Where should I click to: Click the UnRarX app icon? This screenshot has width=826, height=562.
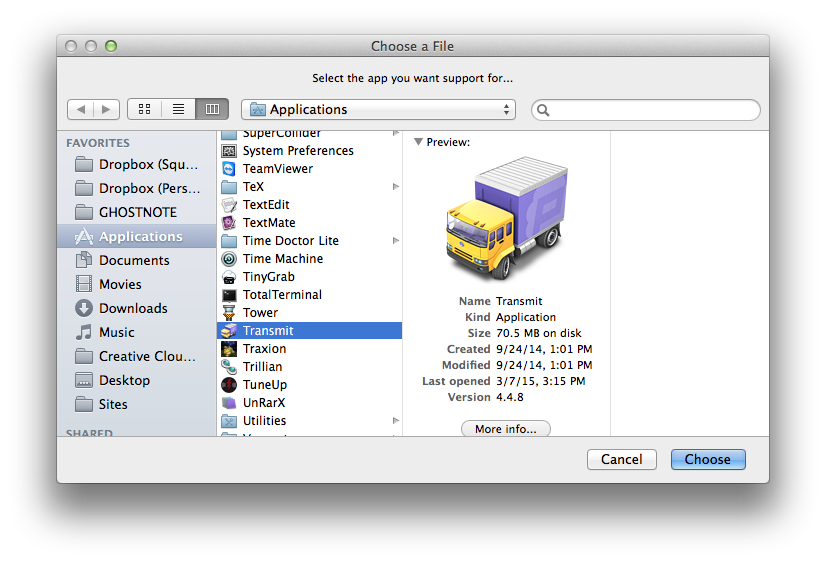click(x=229, y=403)
